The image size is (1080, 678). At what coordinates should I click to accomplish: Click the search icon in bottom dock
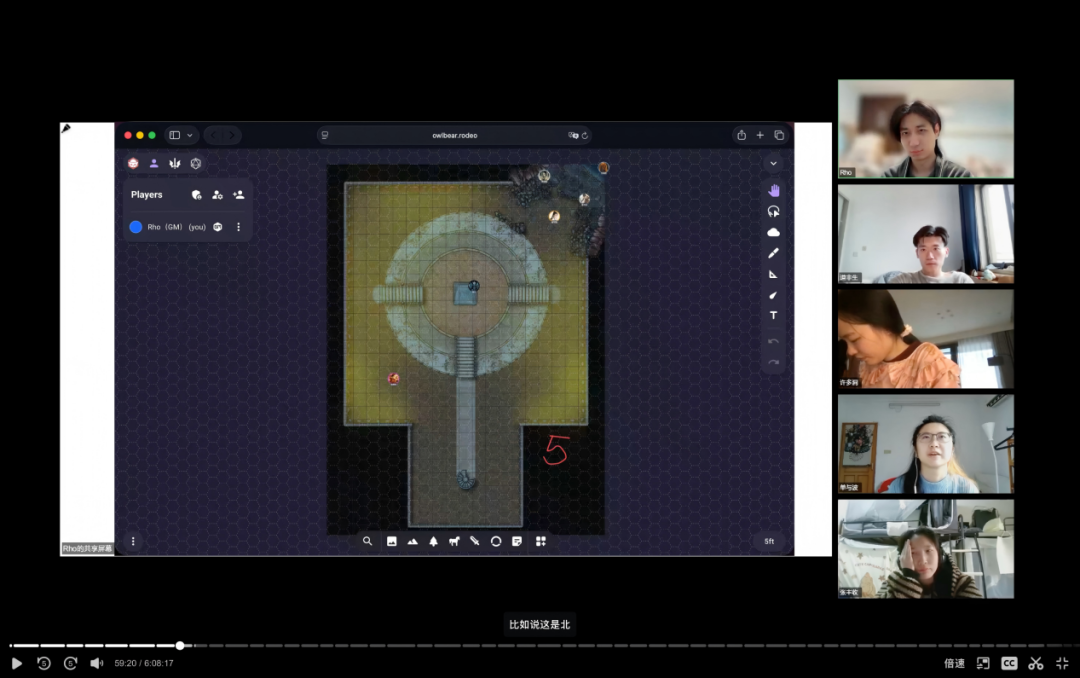[x=367, y=541]
